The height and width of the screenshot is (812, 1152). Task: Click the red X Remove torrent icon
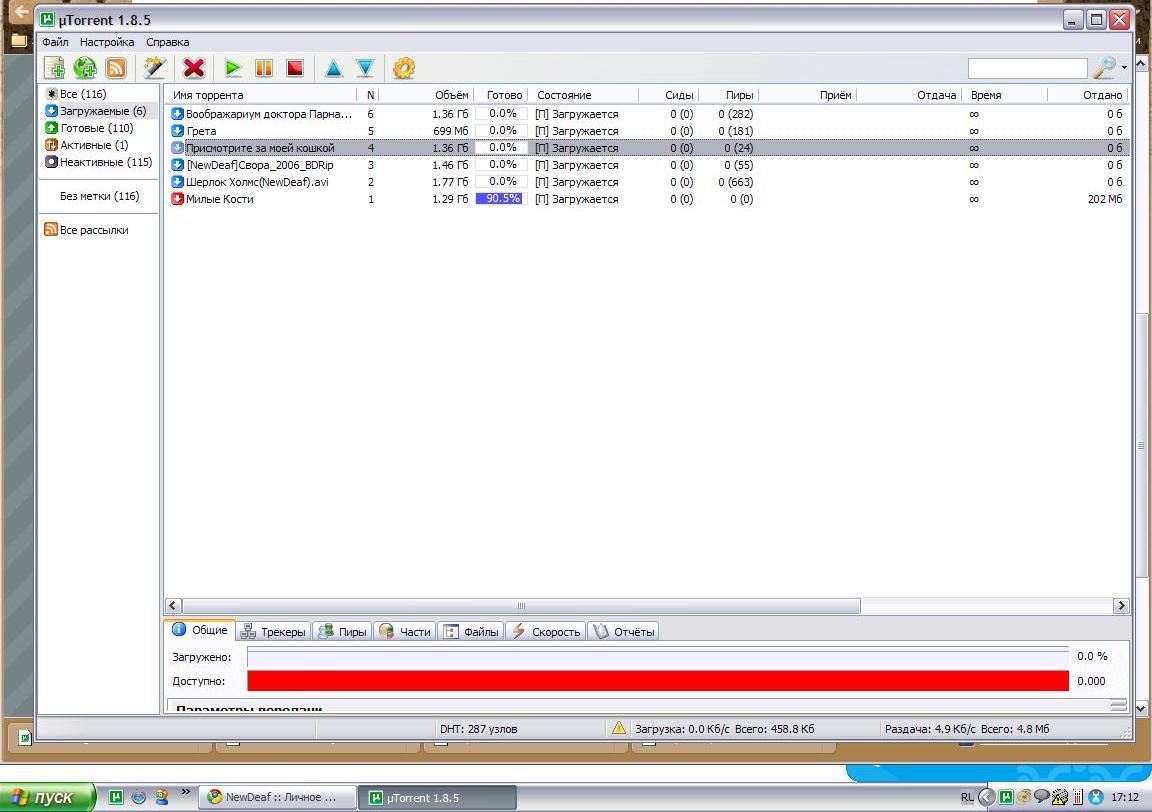[x=194, y=68]
